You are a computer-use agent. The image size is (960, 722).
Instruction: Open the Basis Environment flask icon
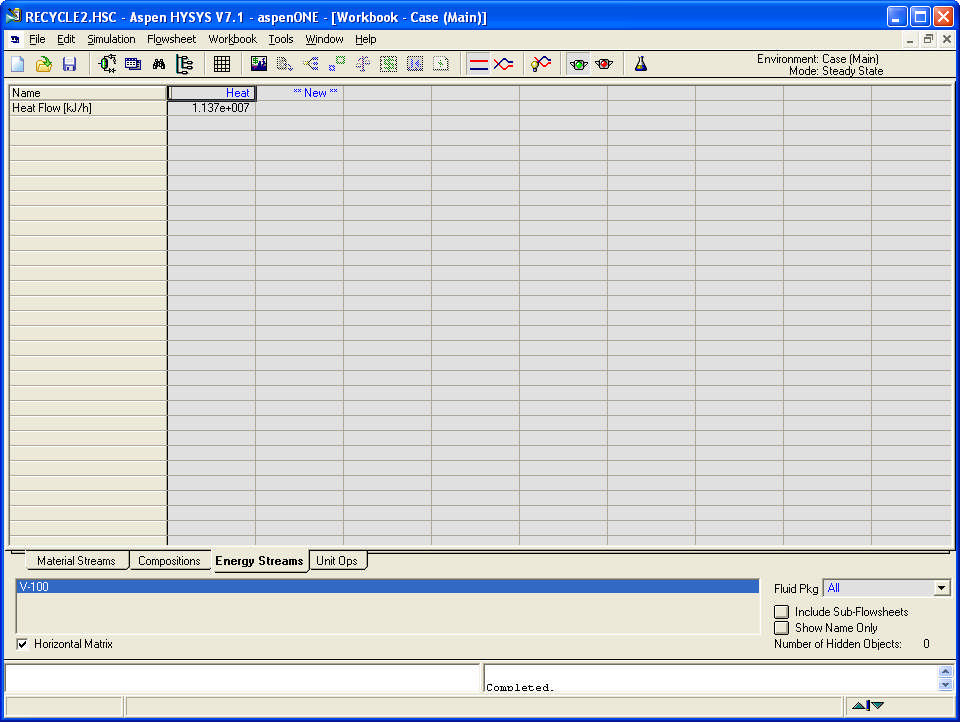click(641, 64)
